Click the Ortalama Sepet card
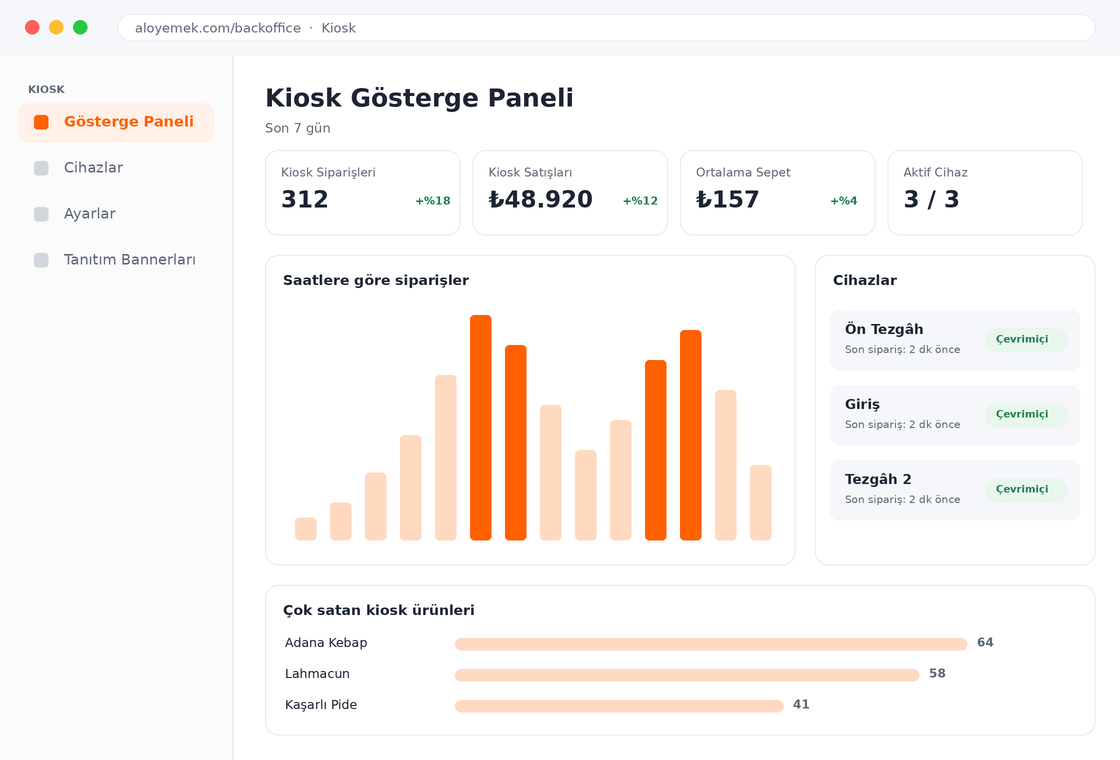 click(x=778, y=193)
